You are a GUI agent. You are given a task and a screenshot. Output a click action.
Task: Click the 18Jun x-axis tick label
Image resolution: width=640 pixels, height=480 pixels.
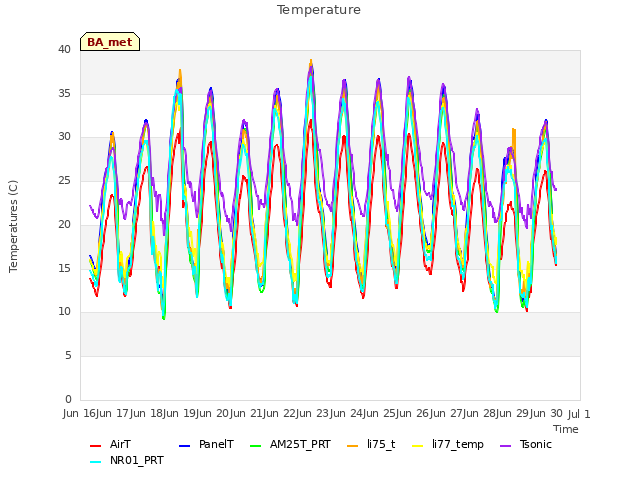(164, 414)
